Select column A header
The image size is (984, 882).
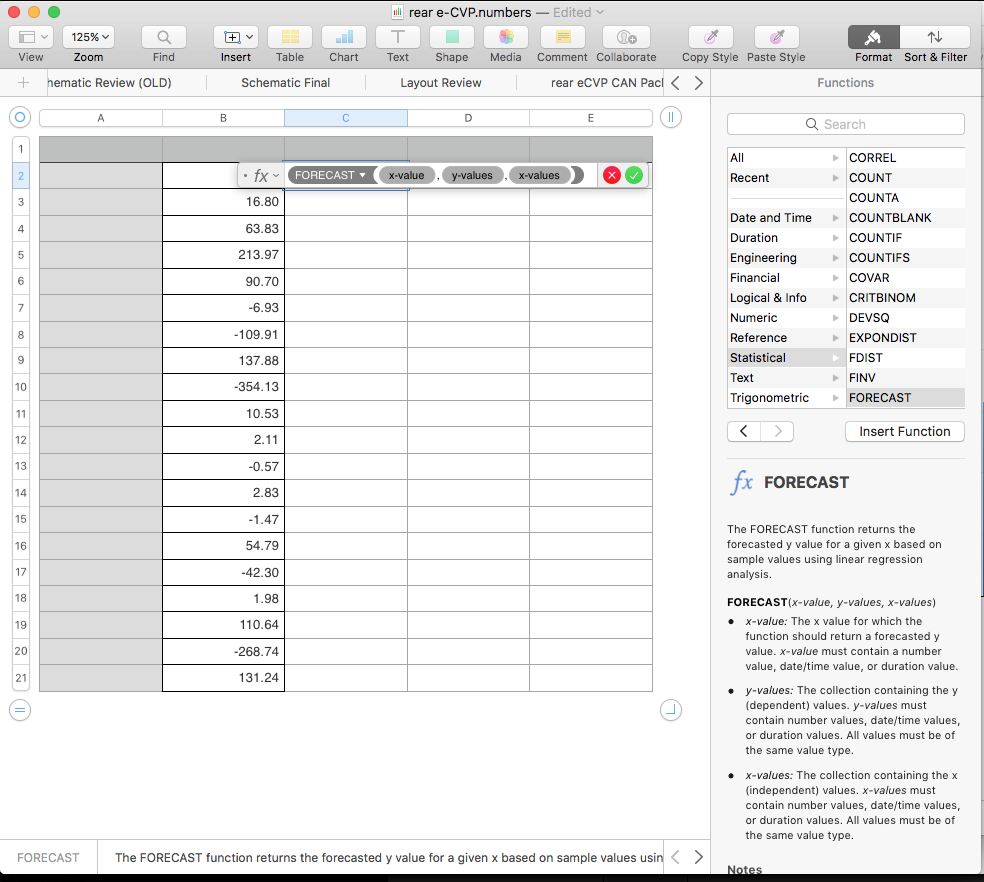[100, 118]
